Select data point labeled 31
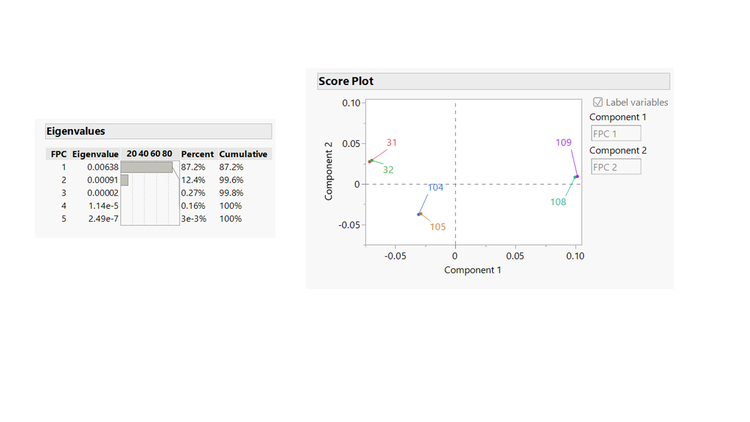The height and width of the screenshot is (422, 750). [369, 161]
